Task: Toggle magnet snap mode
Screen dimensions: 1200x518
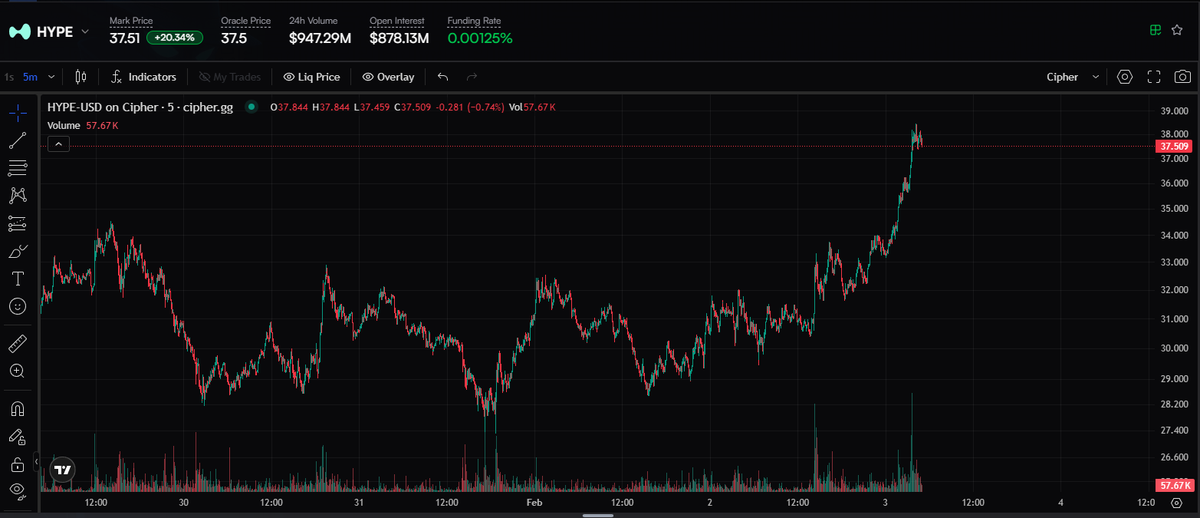Action: (x=17, y=408)
